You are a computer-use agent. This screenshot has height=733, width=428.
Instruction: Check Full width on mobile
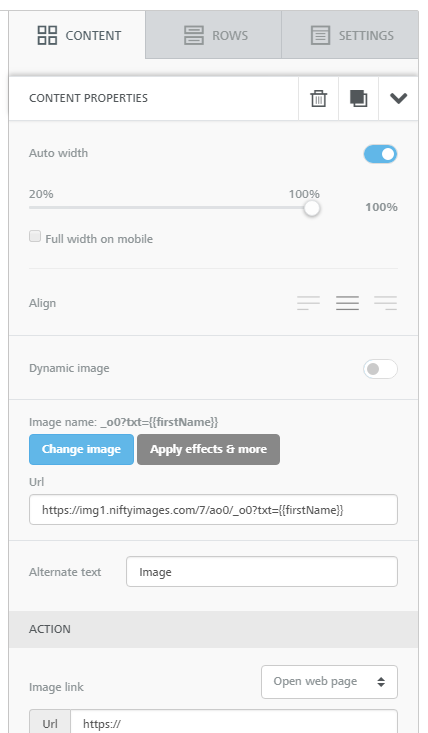pyautogui.click(x=35, y=236)
